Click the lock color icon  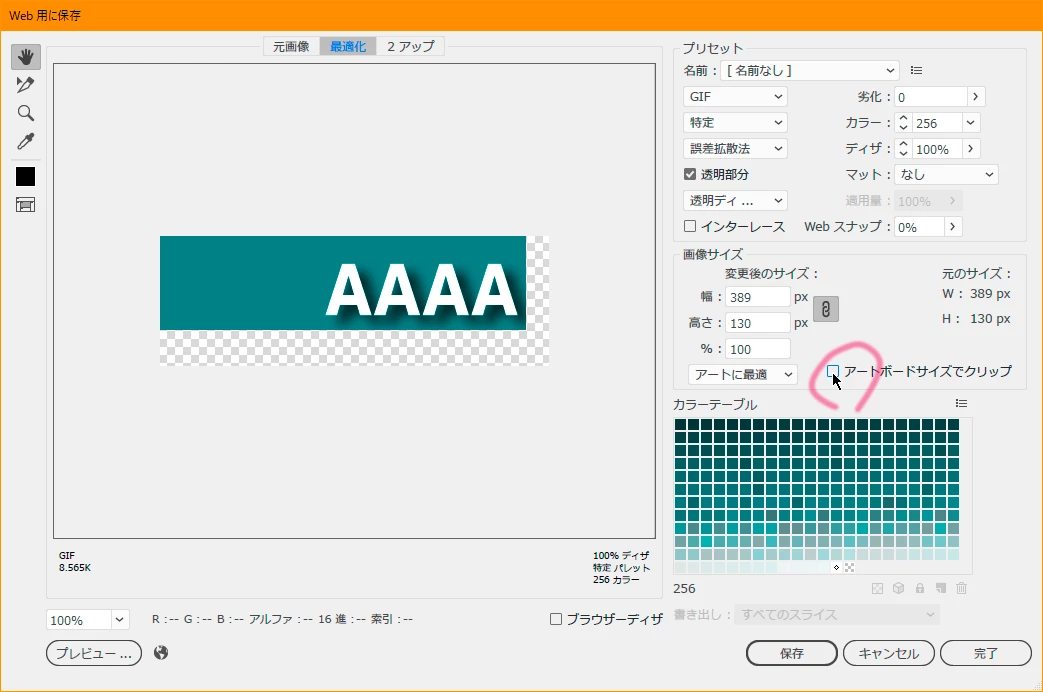click(920, 588)
